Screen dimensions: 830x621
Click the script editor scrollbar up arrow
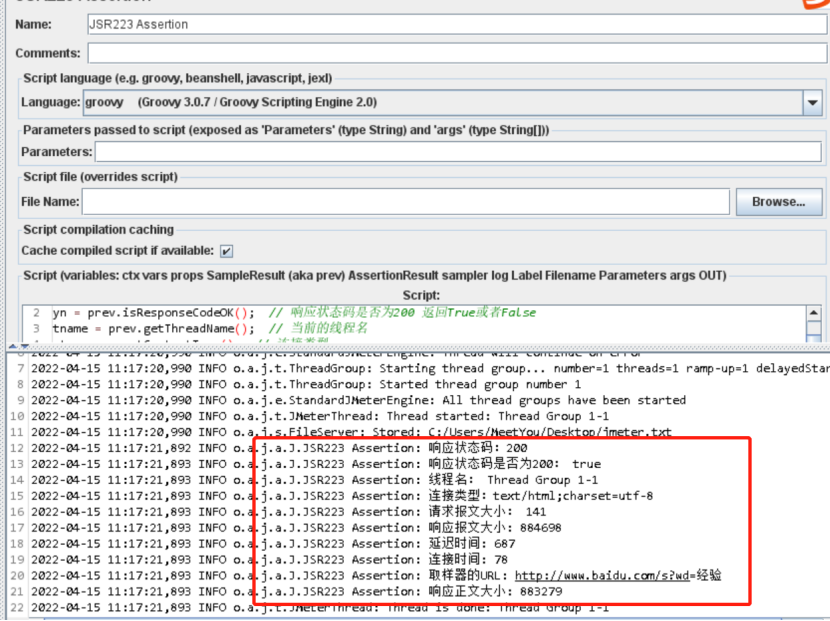pyautogui.click(x=814, y=313)
